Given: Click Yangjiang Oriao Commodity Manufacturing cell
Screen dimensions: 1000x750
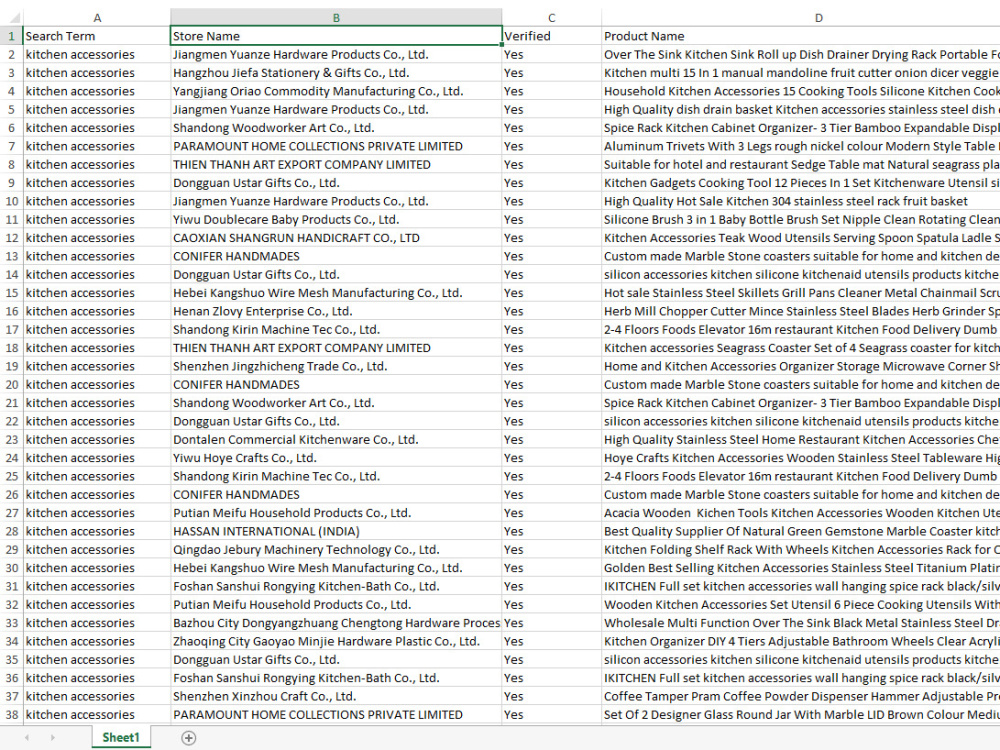Looking at the screenshot, I should click(x=336, y=91).
